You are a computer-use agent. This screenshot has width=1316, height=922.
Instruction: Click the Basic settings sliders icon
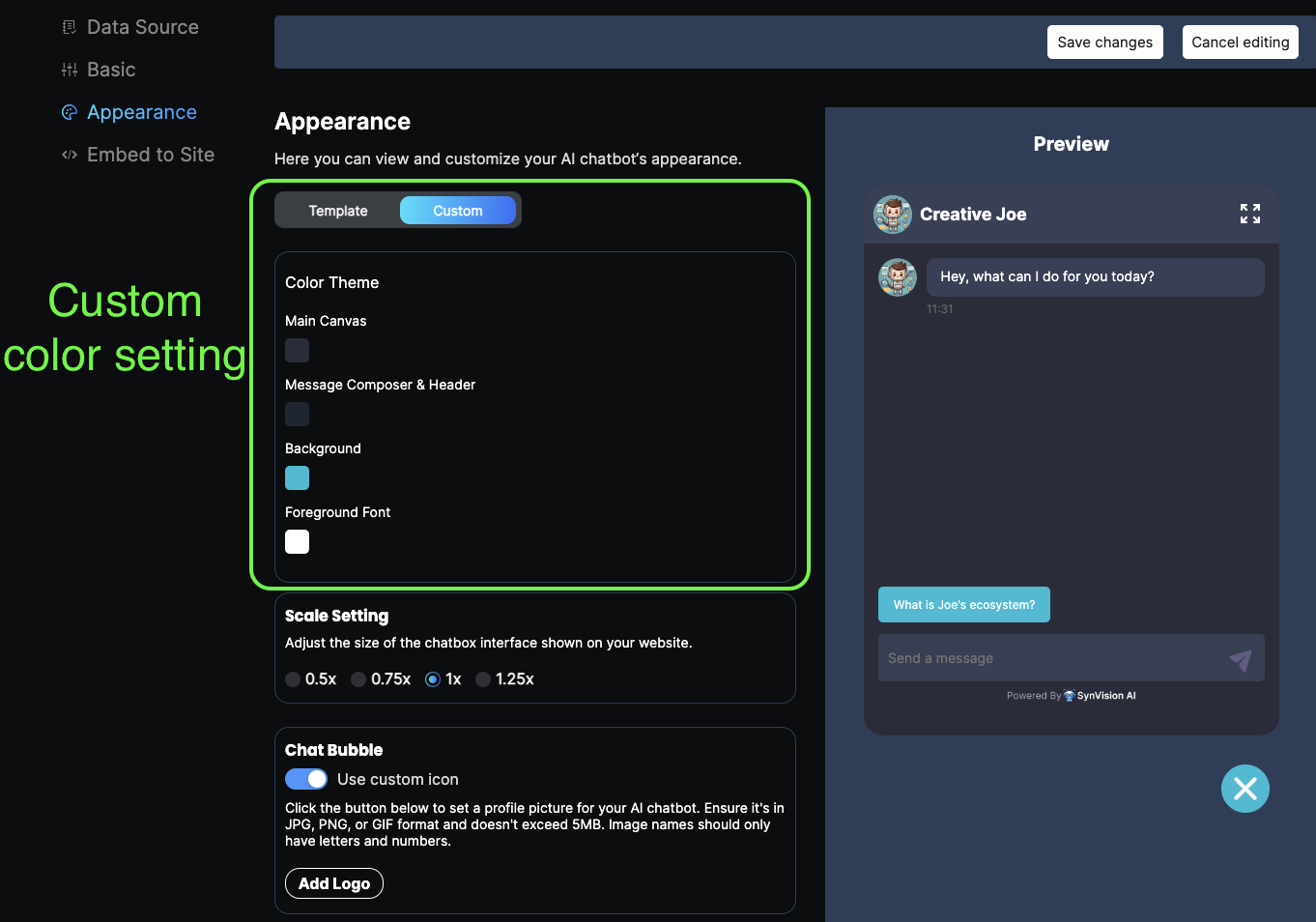pos(69,70)
